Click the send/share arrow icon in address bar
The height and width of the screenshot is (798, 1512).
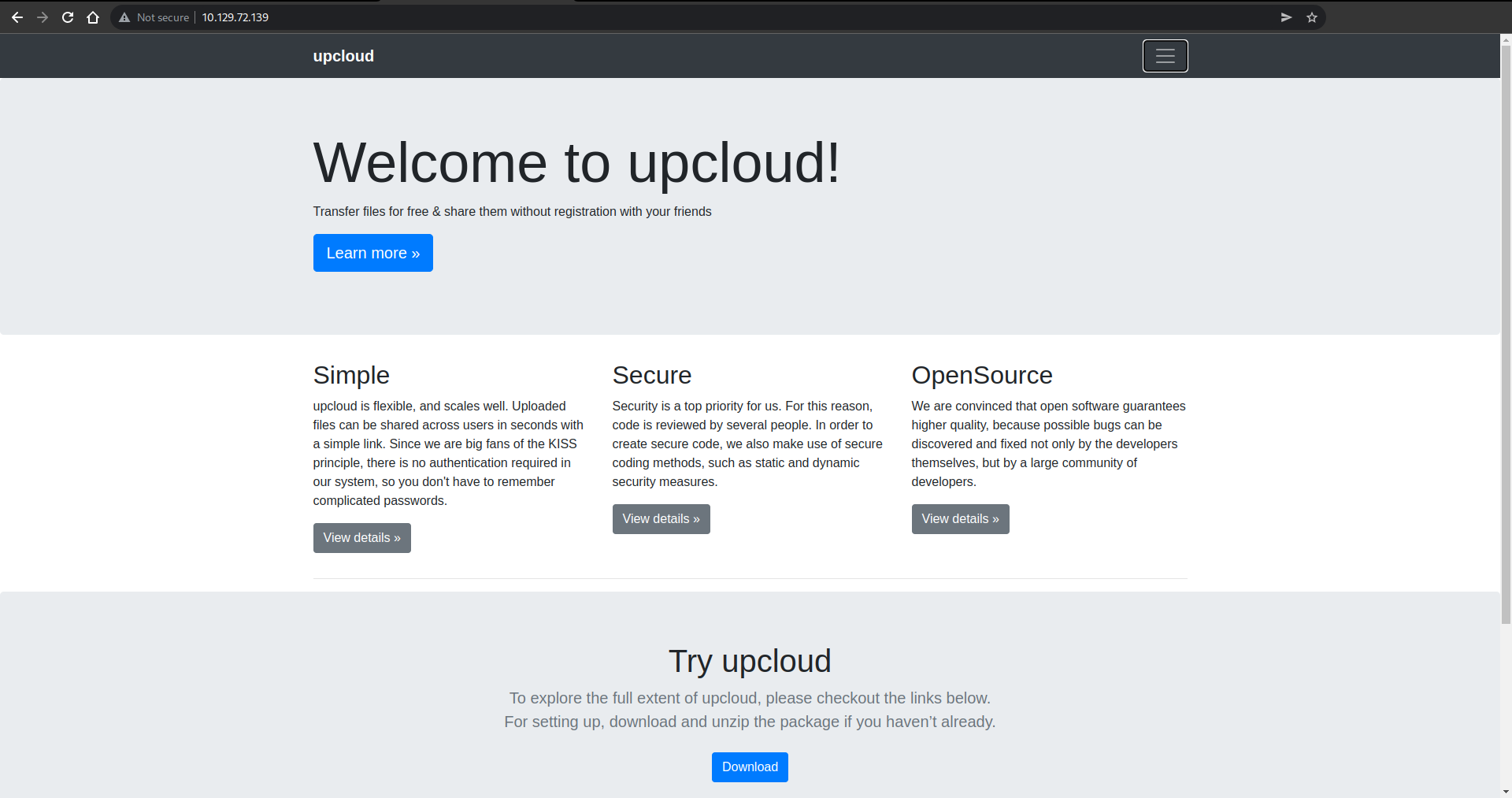(1286, 17)
